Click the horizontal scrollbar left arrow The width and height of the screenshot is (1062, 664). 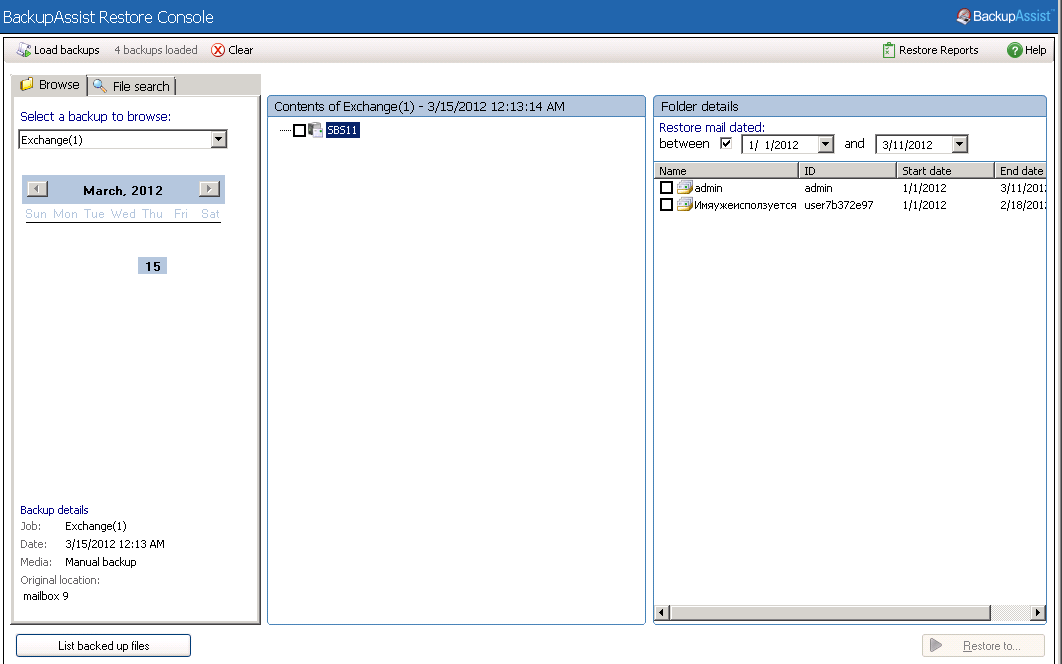point(662,613)
